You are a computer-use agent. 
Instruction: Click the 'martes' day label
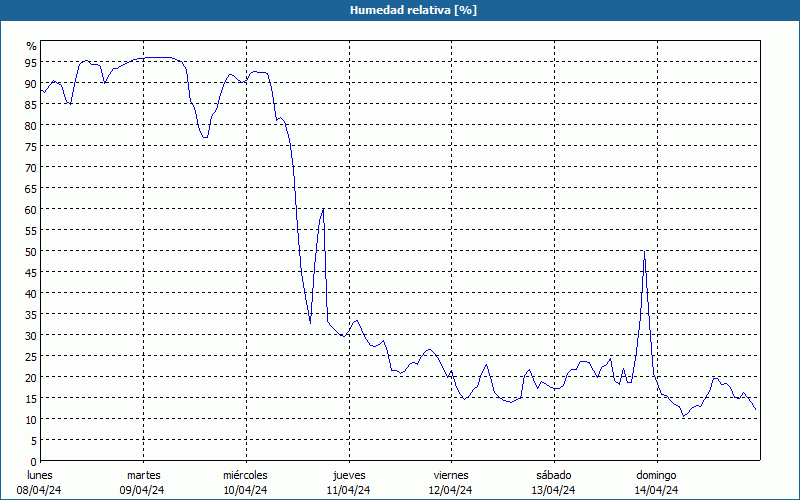point(143,475)
